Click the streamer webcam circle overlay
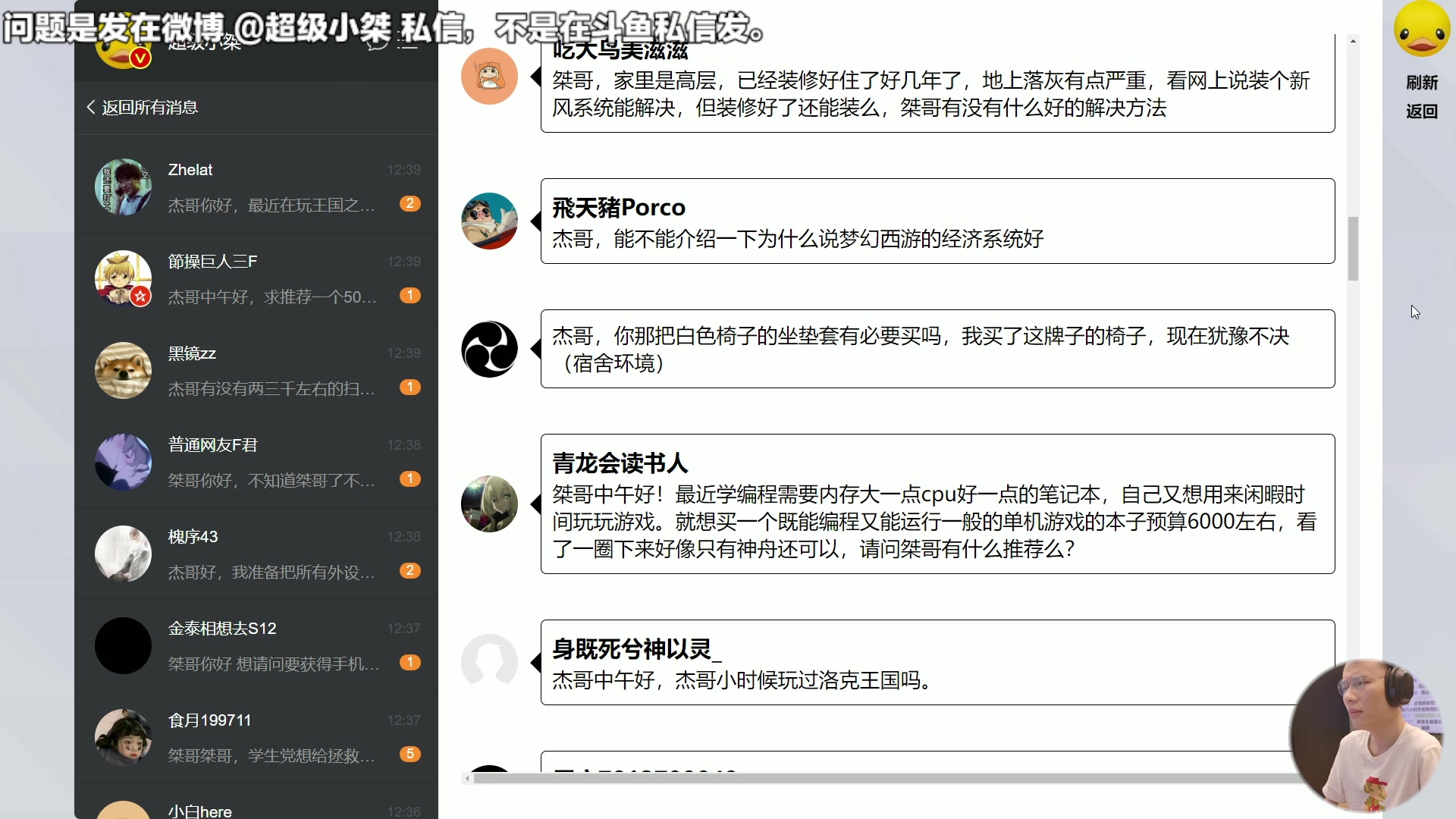1456x819 pixels. (1367, 736)
